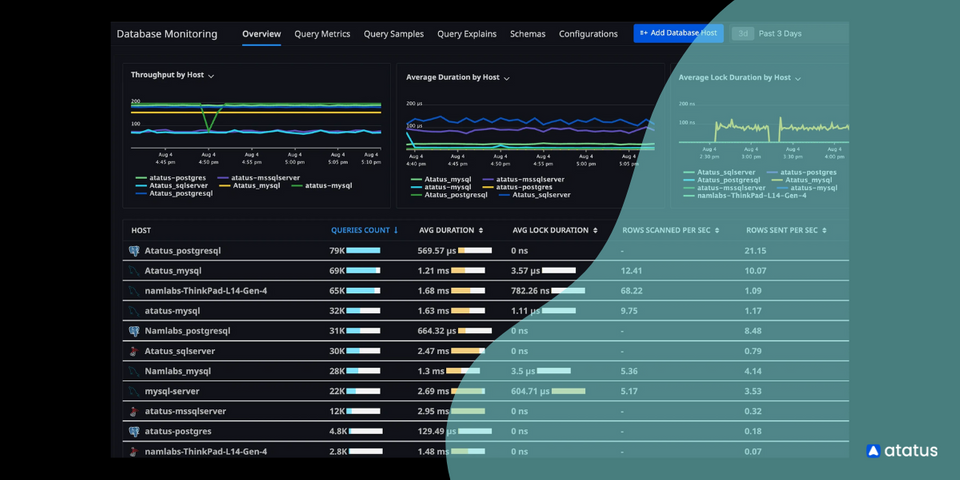Click SQL Server icon beside Atatus_sqlserver host
Screen dimensions: 960x480
click(134, 351)
